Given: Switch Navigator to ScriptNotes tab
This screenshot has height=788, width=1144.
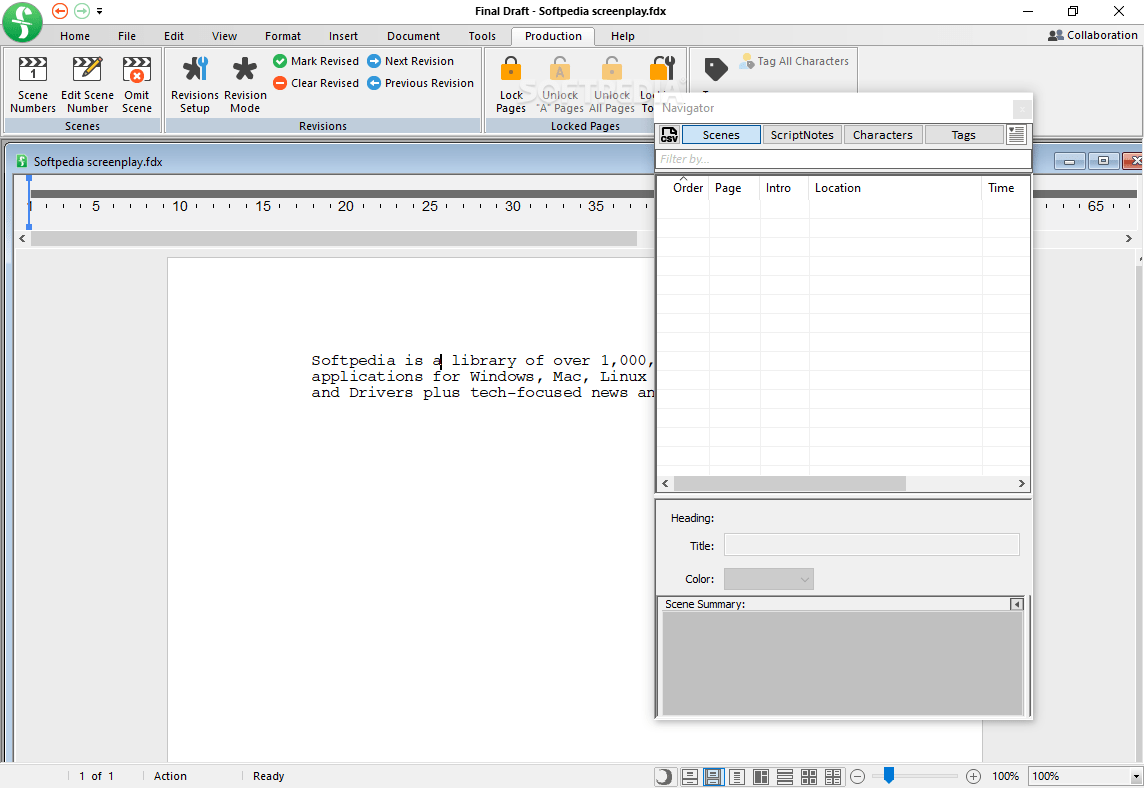Looking at the screenshot, I should tap(802, 135).
